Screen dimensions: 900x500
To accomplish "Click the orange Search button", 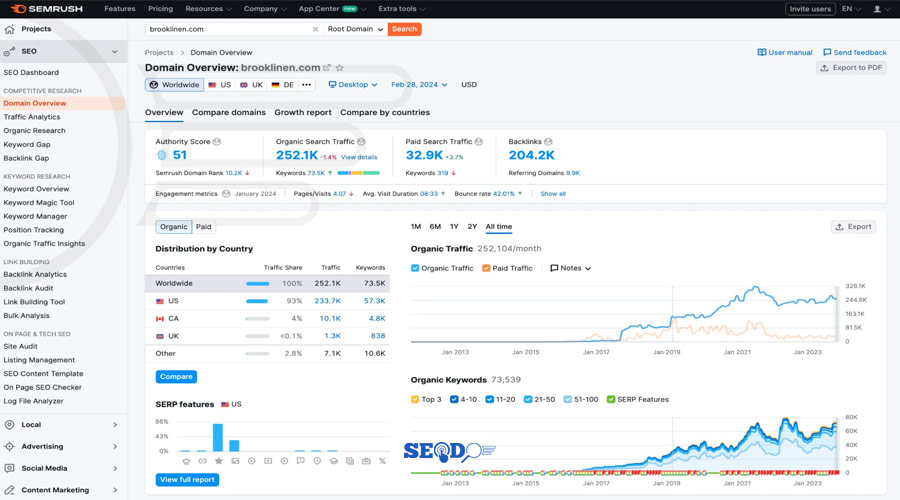I will pos(405,29).
